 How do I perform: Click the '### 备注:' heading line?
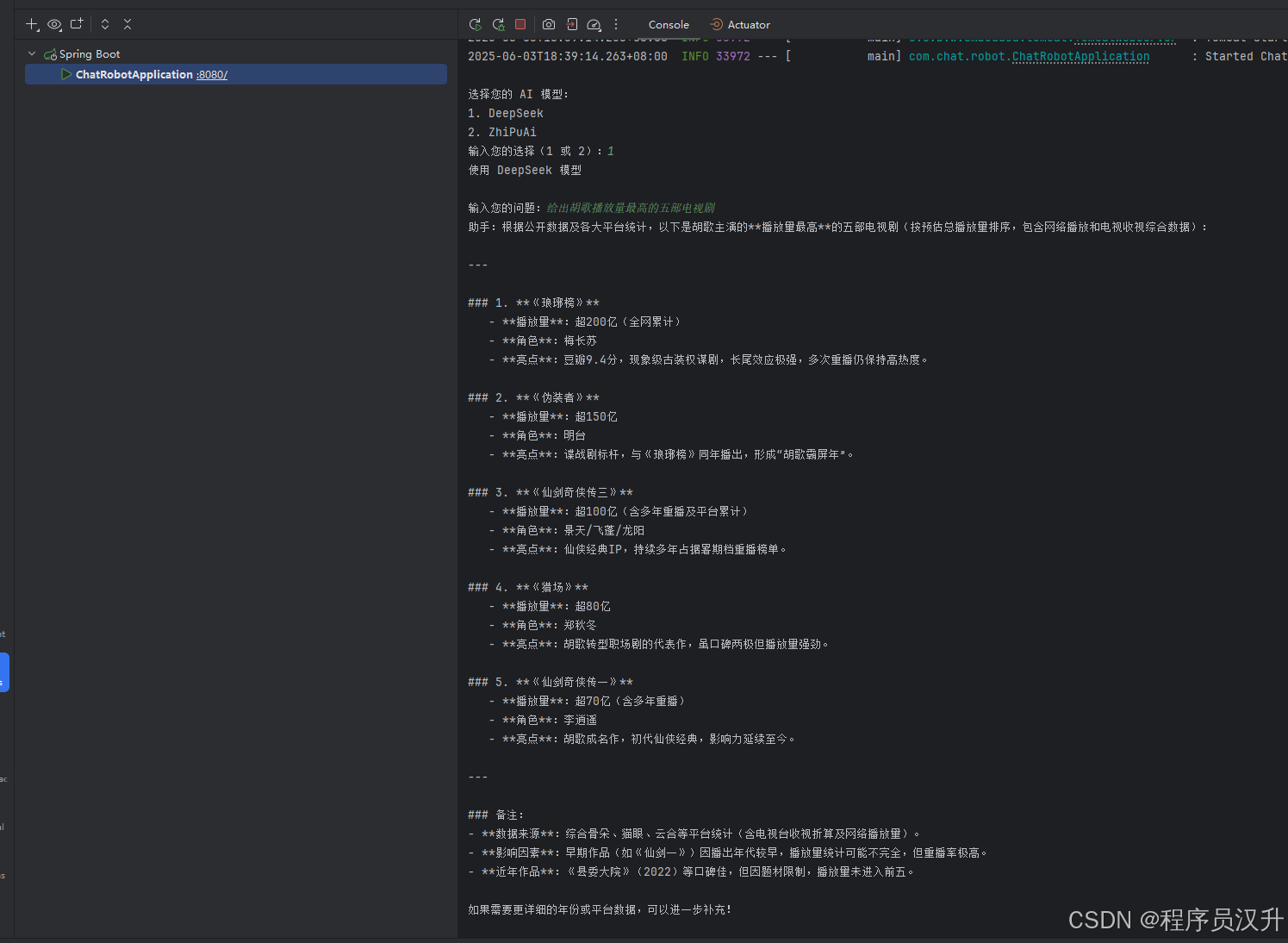[x=496, y=815]
